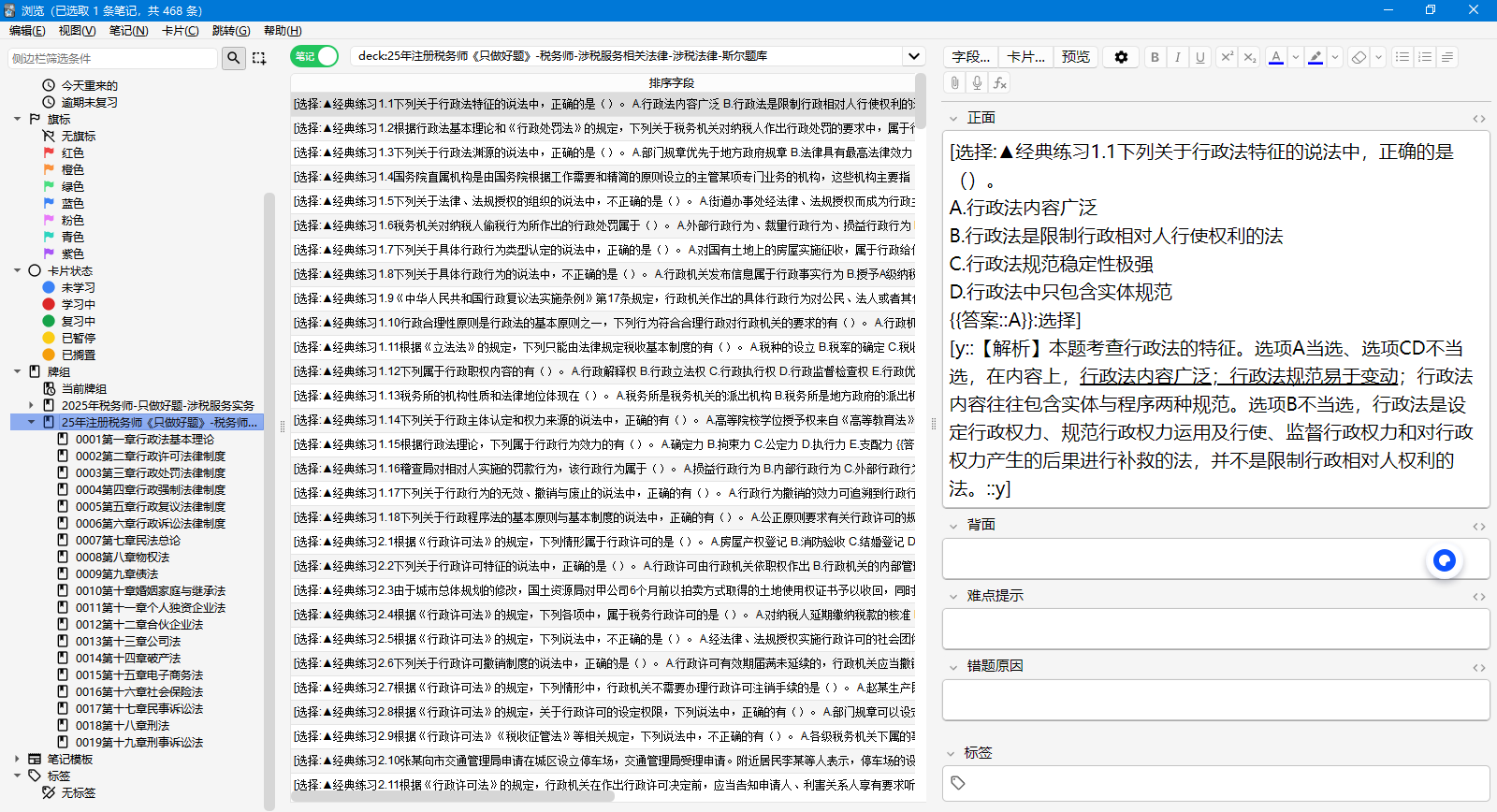The width and height of the screenshot is (1497, 812).
Task: Apply the blue text color button
Action: point(1275,57)
